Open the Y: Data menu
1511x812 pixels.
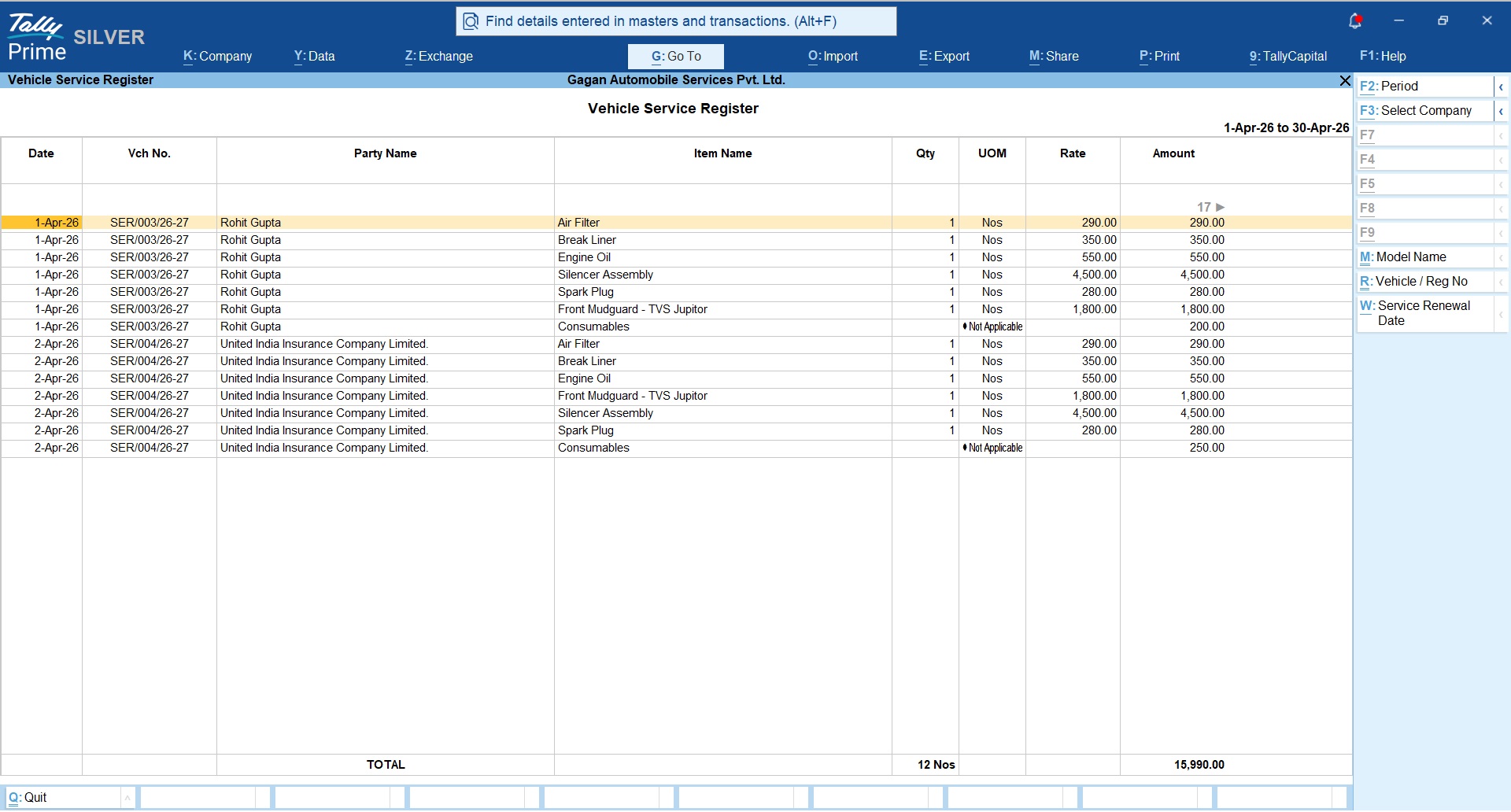click(x=314, y=57)
